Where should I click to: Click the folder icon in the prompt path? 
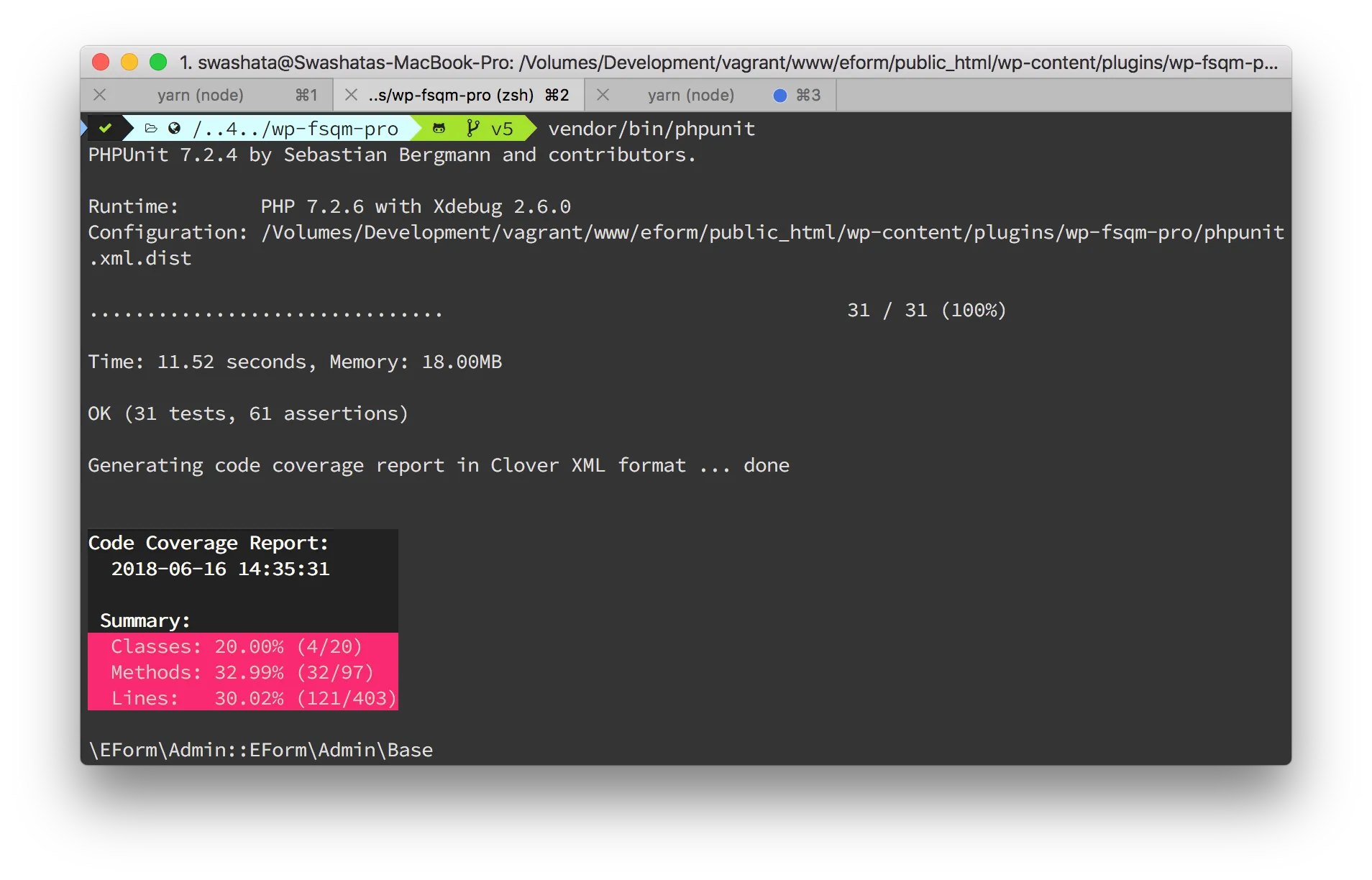point(151,129)
